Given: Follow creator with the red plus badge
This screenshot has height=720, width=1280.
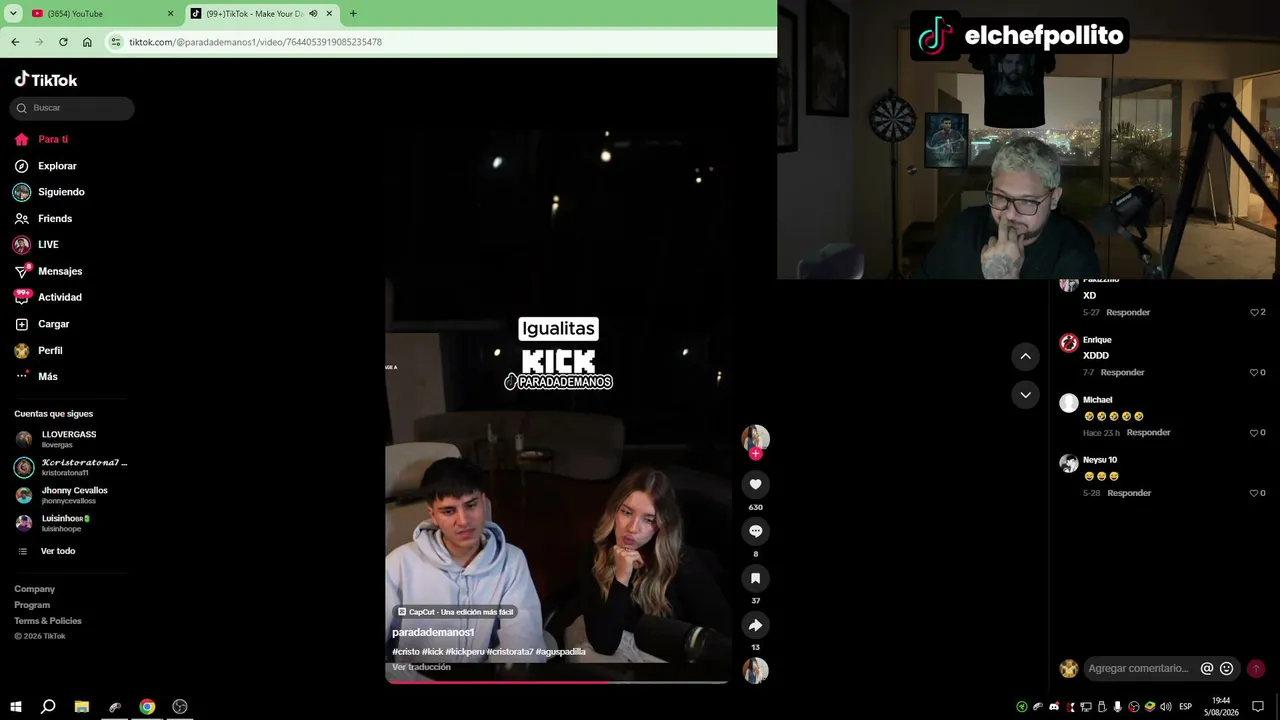Looking at the screenshot, I should [x=755, y=454].
